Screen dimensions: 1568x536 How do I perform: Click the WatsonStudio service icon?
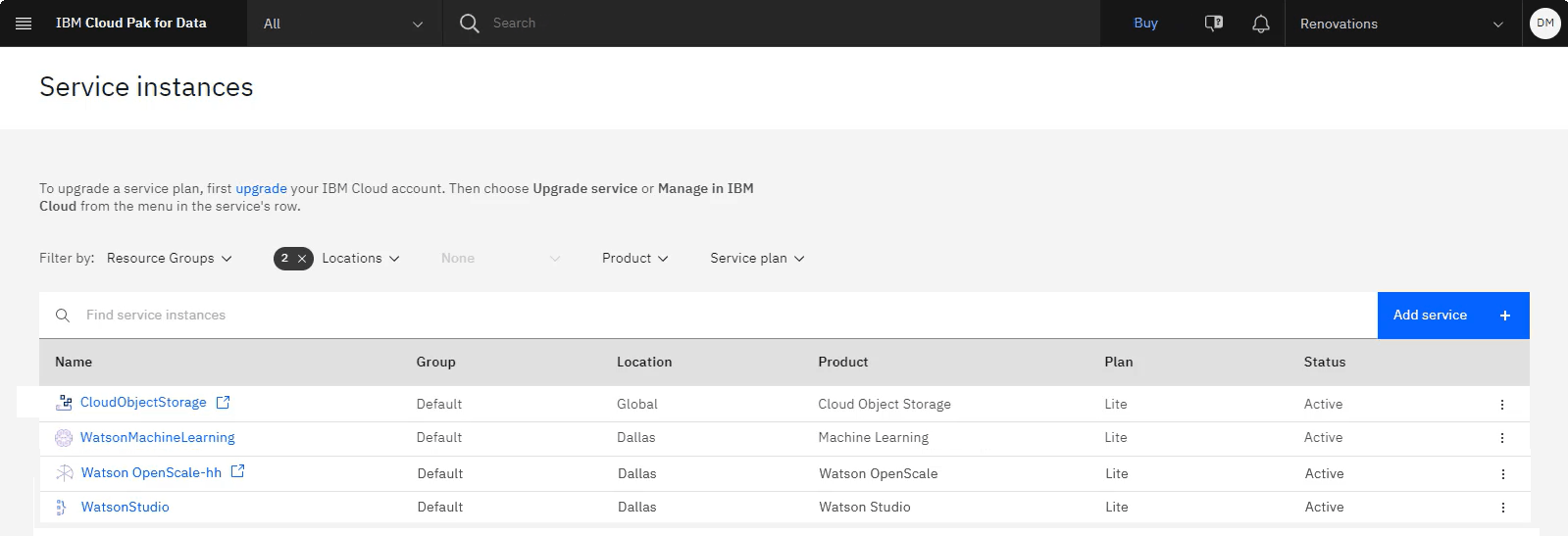click(x=62, y=508)
